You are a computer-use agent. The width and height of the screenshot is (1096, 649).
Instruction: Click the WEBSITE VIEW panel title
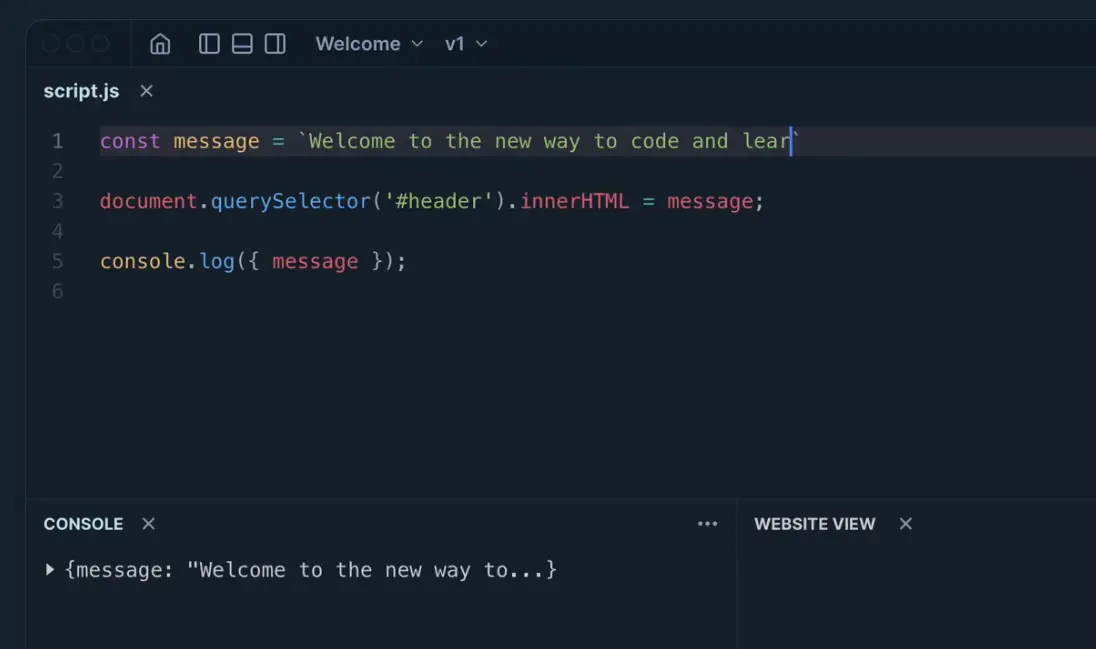point(814,523)
